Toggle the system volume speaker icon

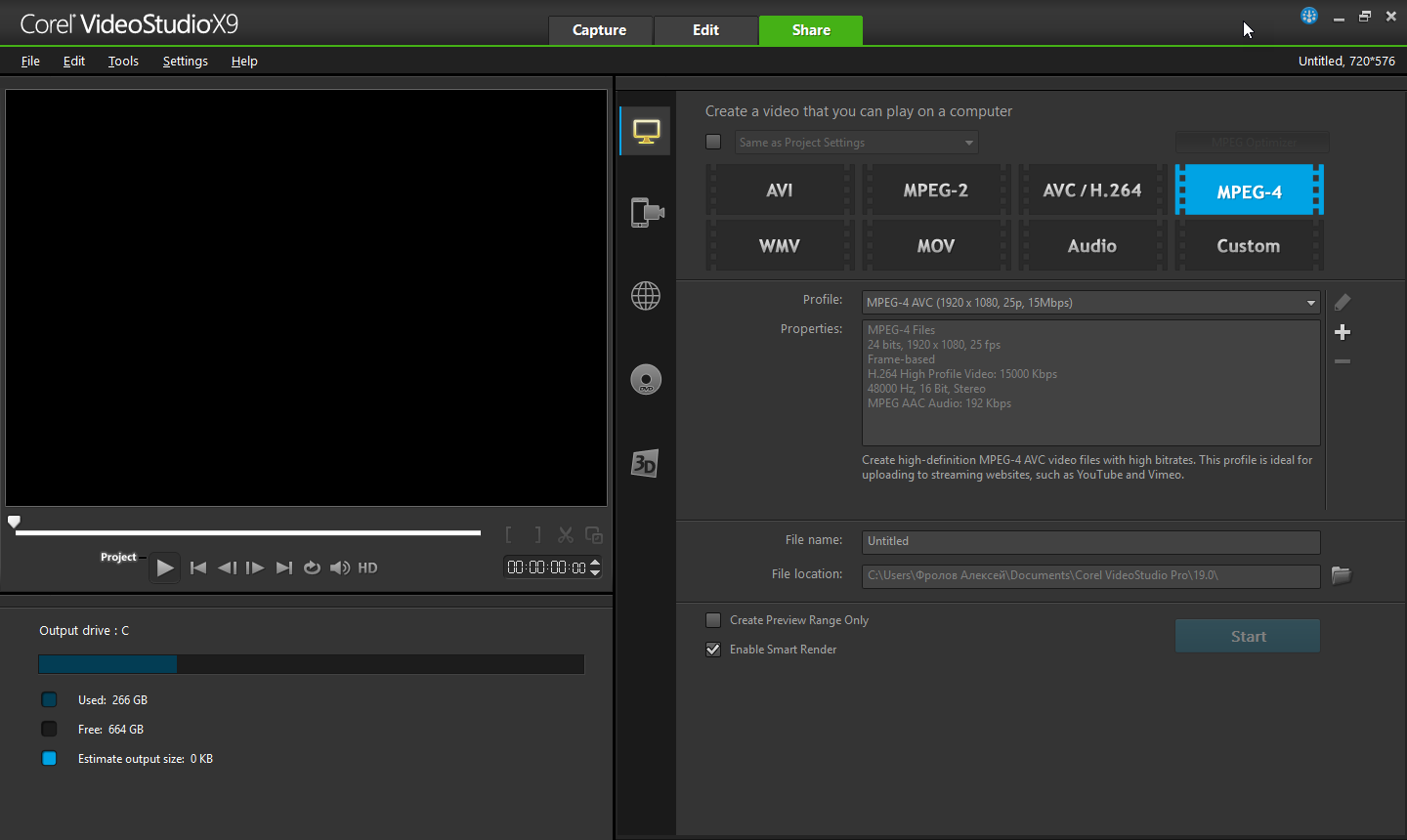pyautogui.click(x=339, y=567)
